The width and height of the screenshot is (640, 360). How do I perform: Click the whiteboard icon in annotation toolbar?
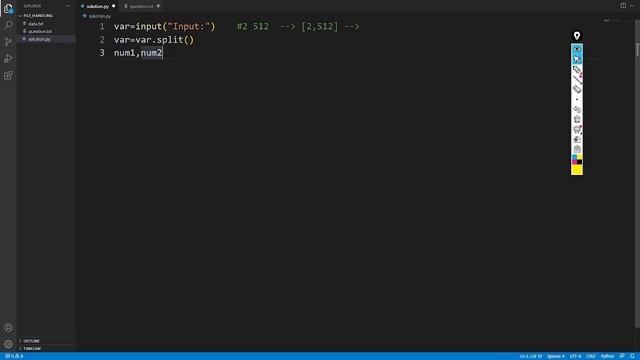click(x=577, y=129)
